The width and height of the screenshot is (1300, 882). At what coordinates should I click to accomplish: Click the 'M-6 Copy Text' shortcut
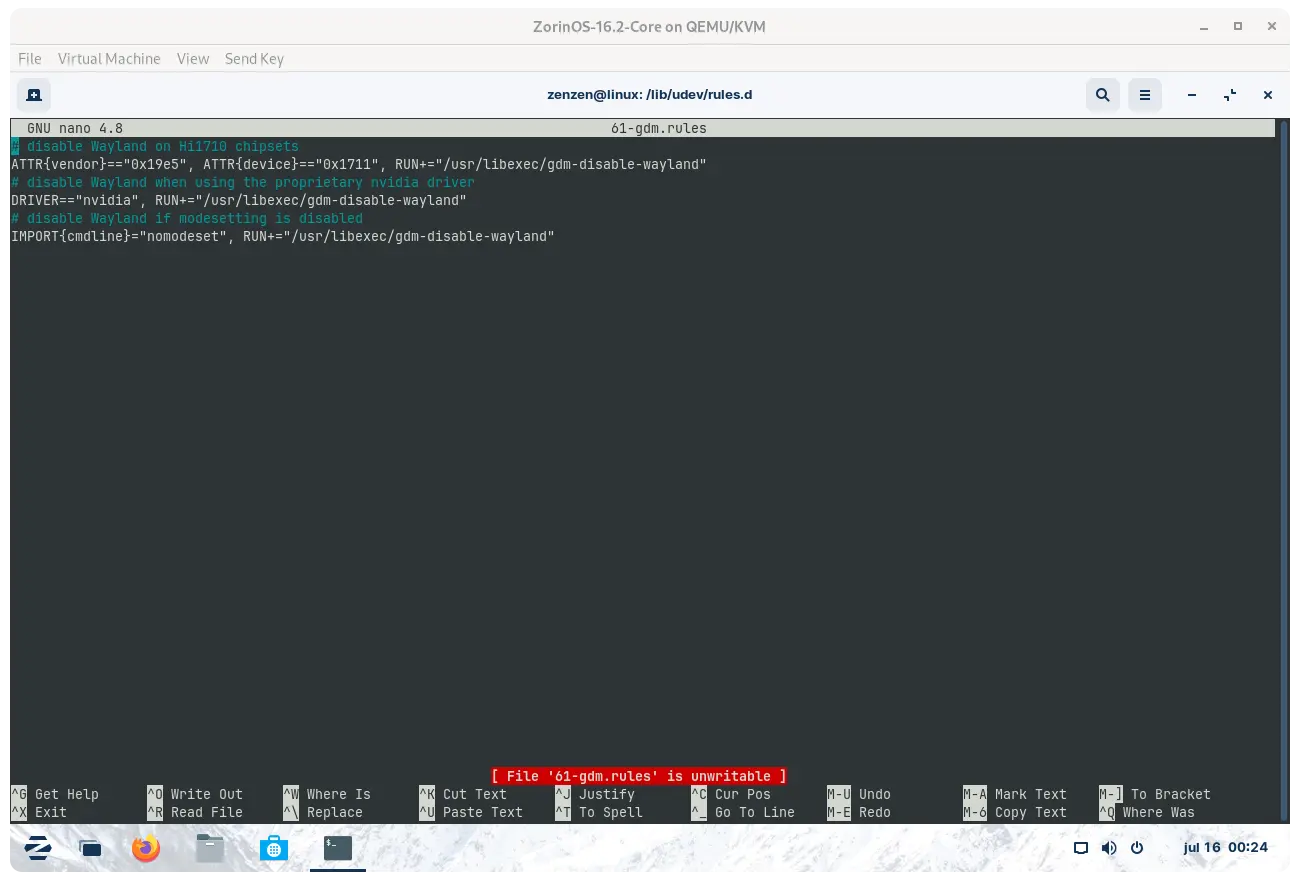(1015, 812)
